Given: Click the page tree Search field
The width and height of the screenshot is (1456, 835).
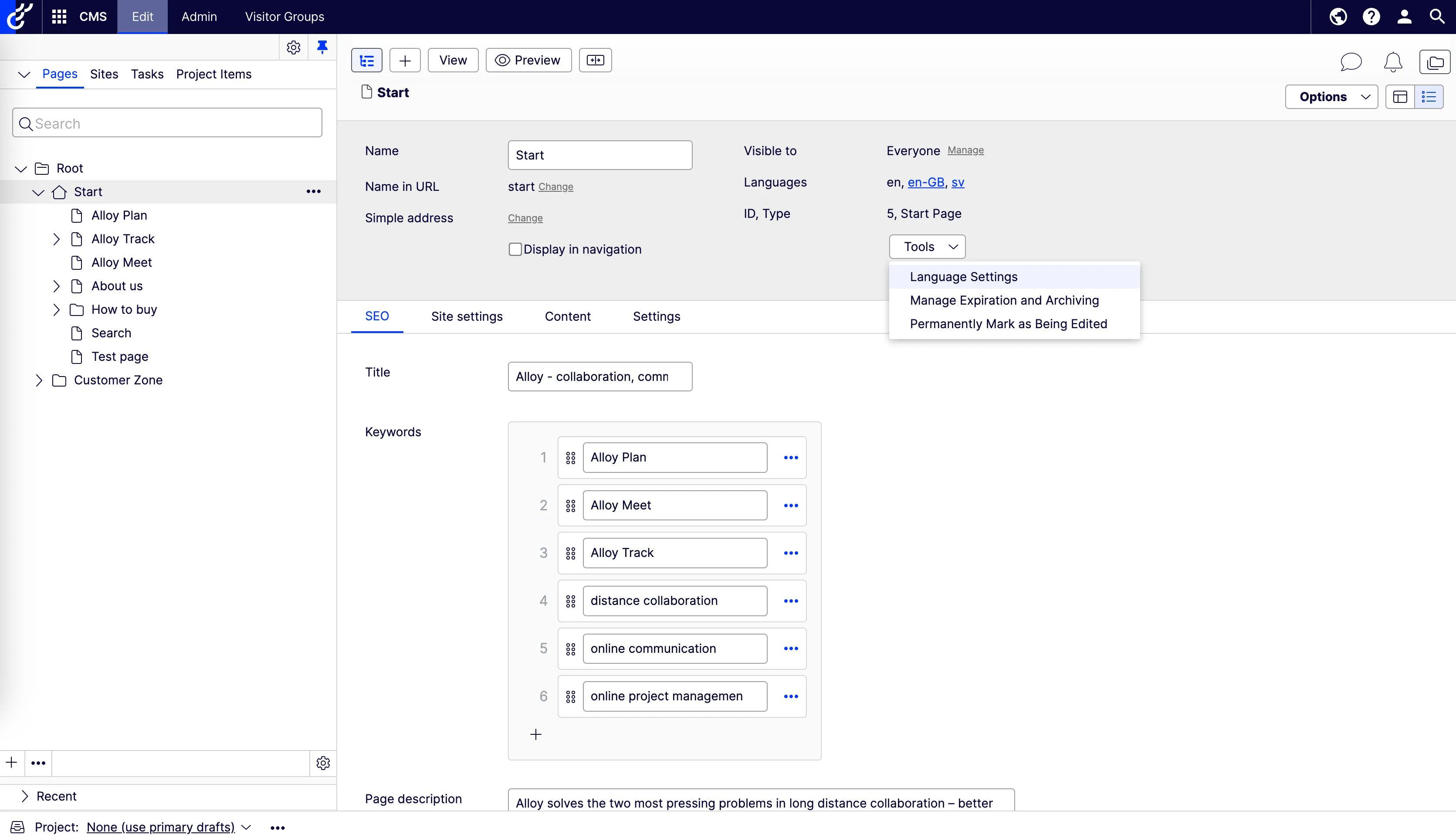Looking at the screenshot, I should tap(167, 123).
